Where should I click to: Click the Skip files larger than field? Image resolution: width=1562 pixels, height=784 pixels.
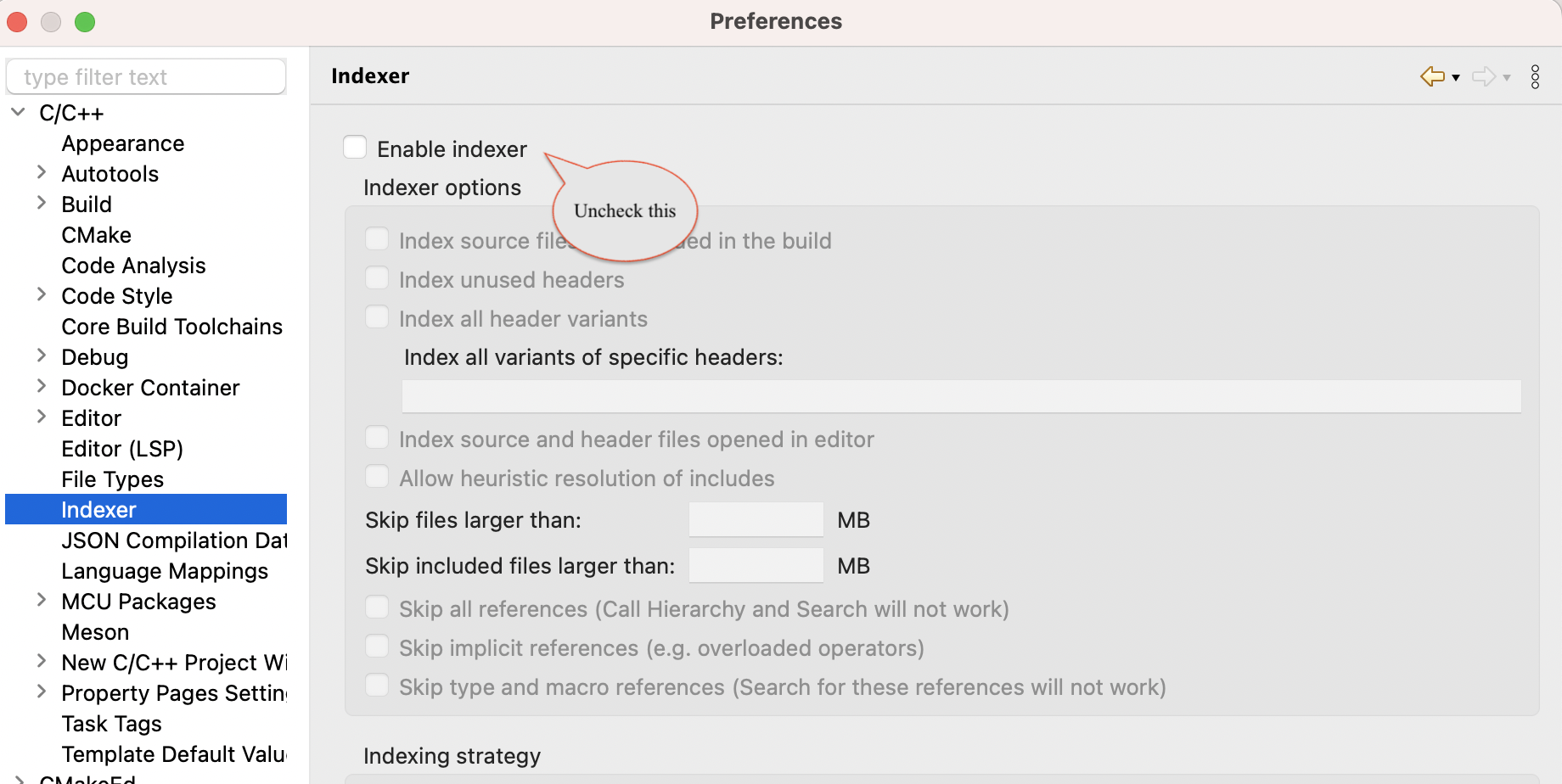pos(755,518)
